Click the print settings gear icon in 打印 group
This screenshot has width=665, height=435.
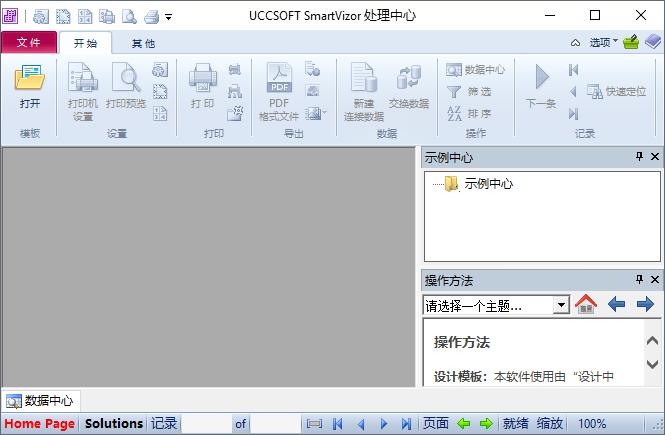click(x=235, y=113)
